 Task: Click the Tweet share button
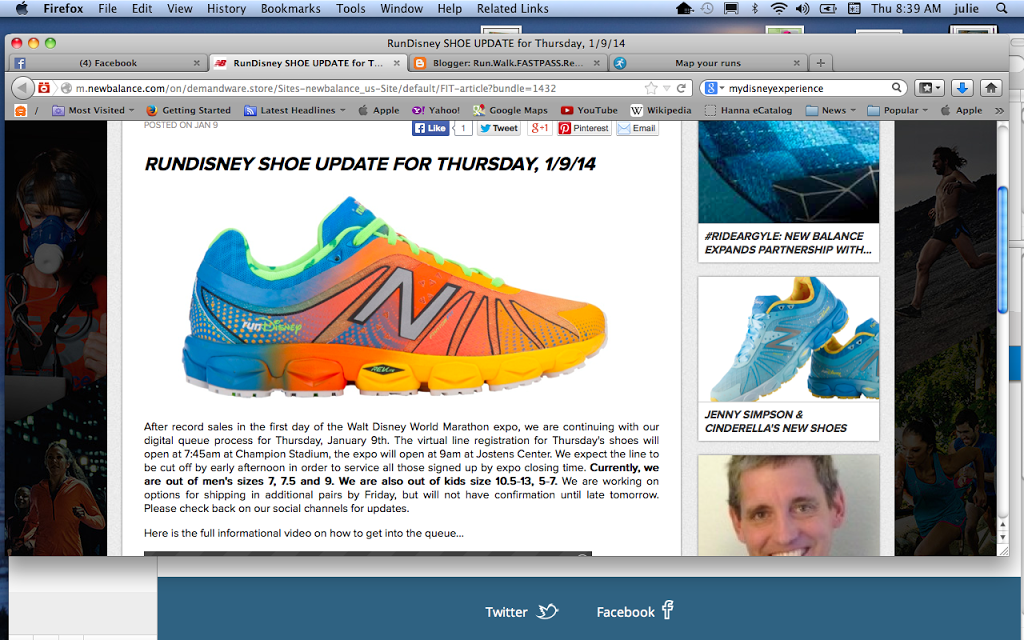499,128
